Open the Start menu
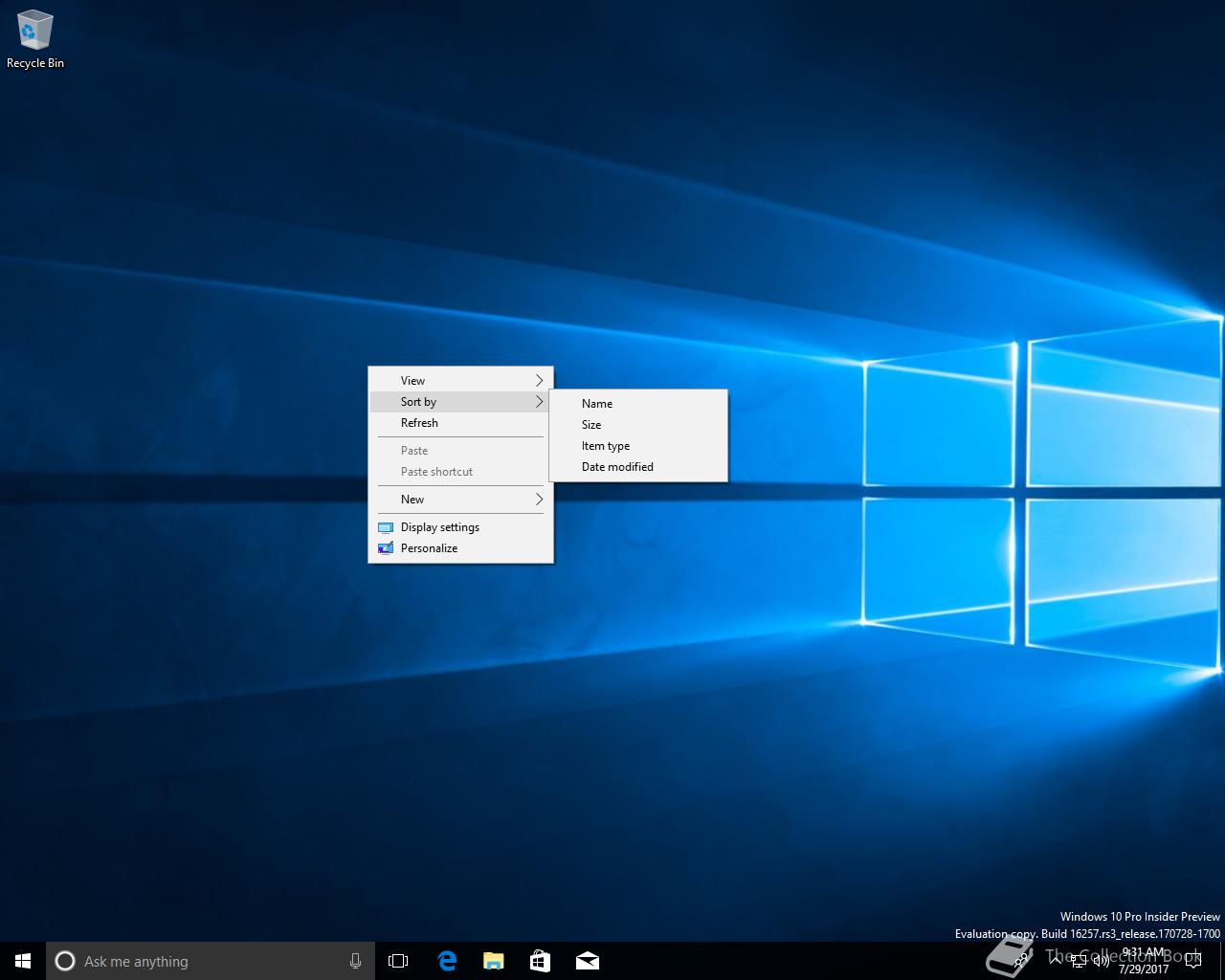This screenshot has width=1225, height=980. [23, 961]
